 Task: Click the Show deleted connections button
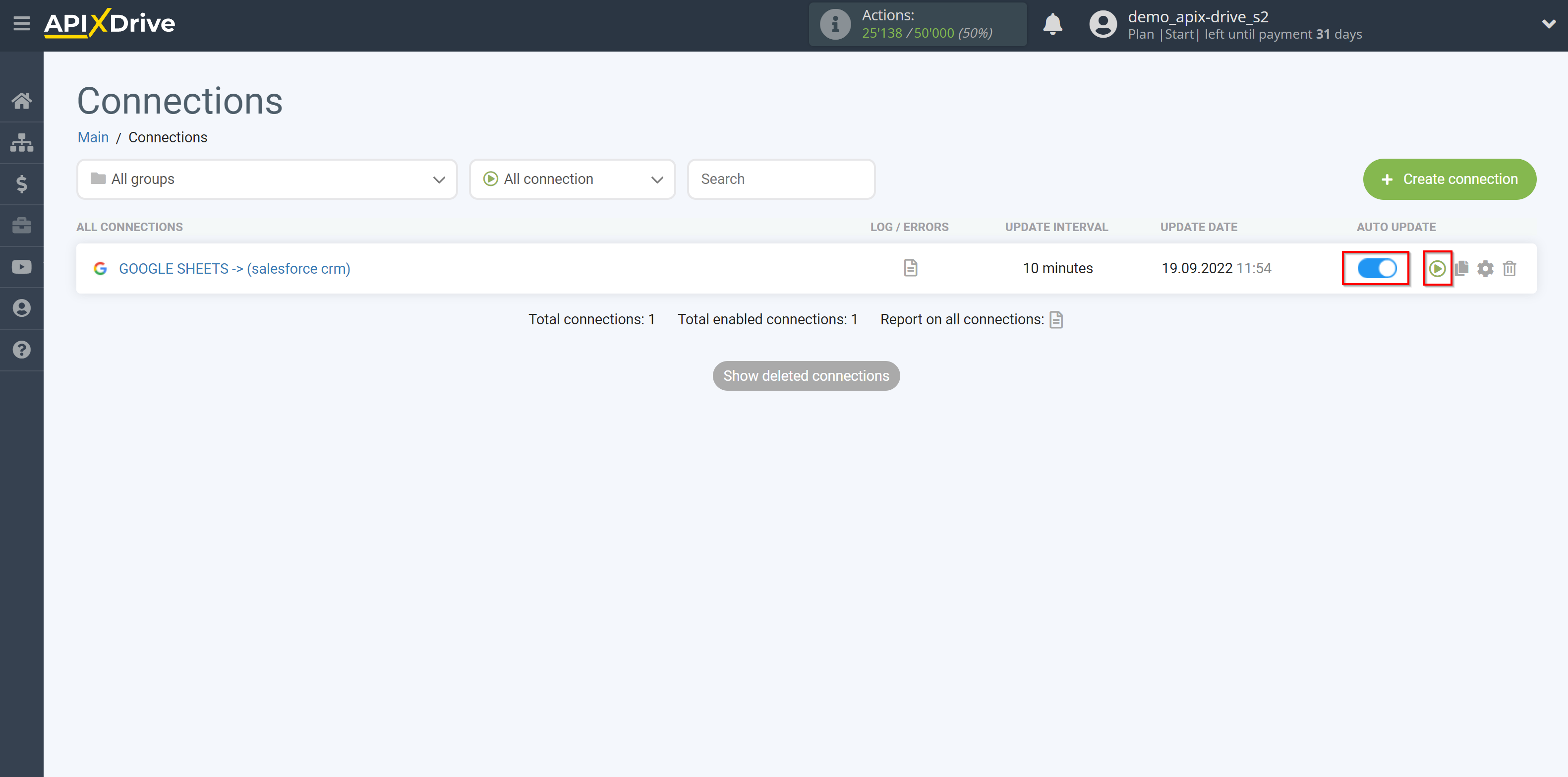(806, 375)
